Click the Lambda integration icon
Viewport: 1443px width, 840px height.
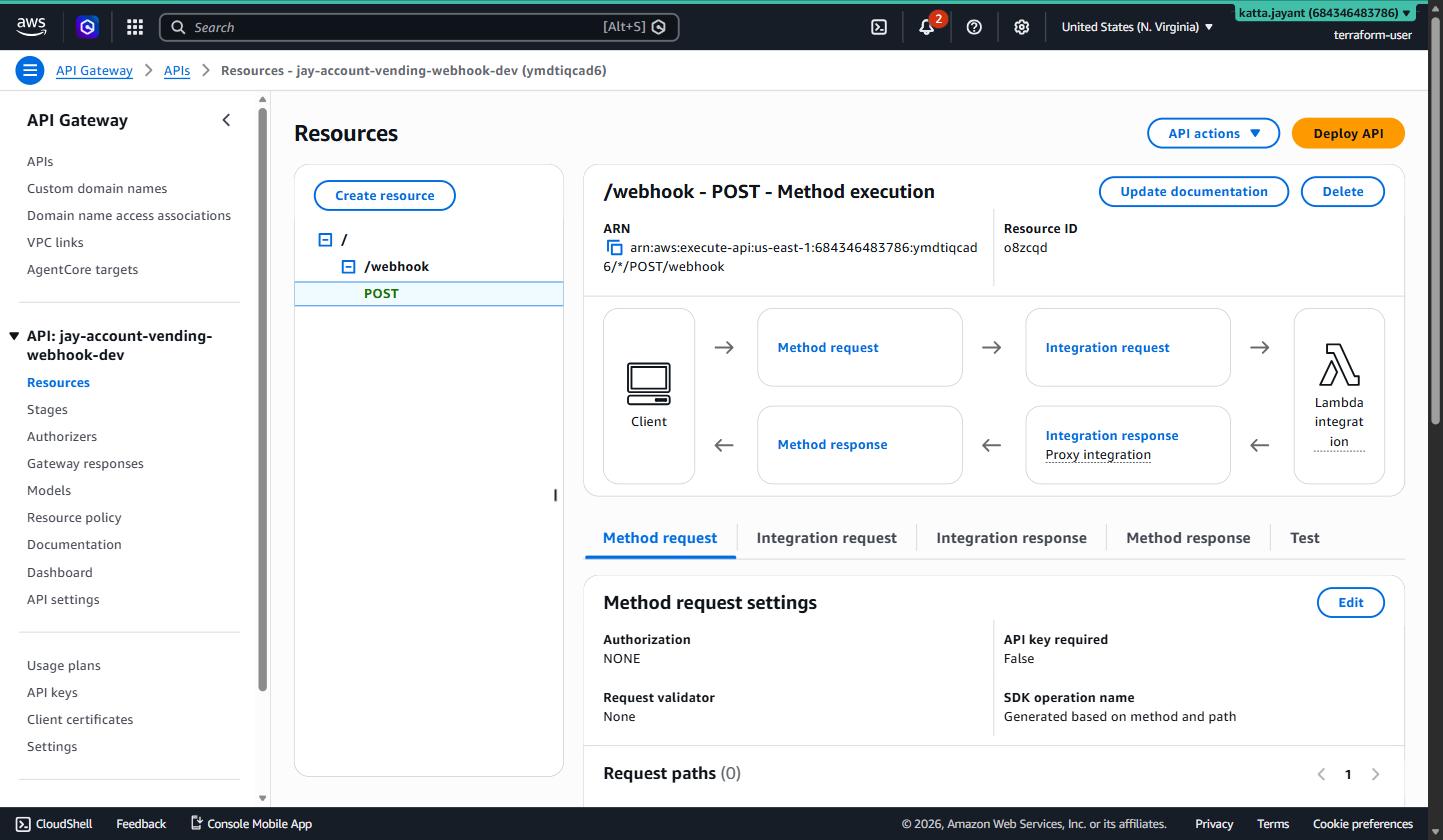pos(1339,365)
